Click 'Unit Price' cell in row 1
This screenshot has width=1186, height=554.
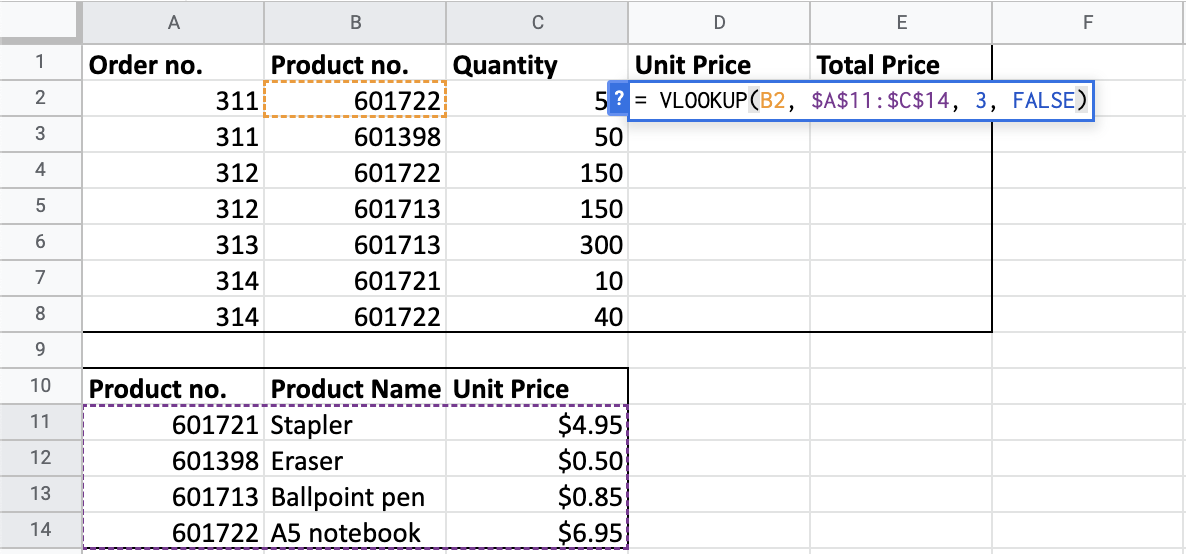tap(719, 63)
